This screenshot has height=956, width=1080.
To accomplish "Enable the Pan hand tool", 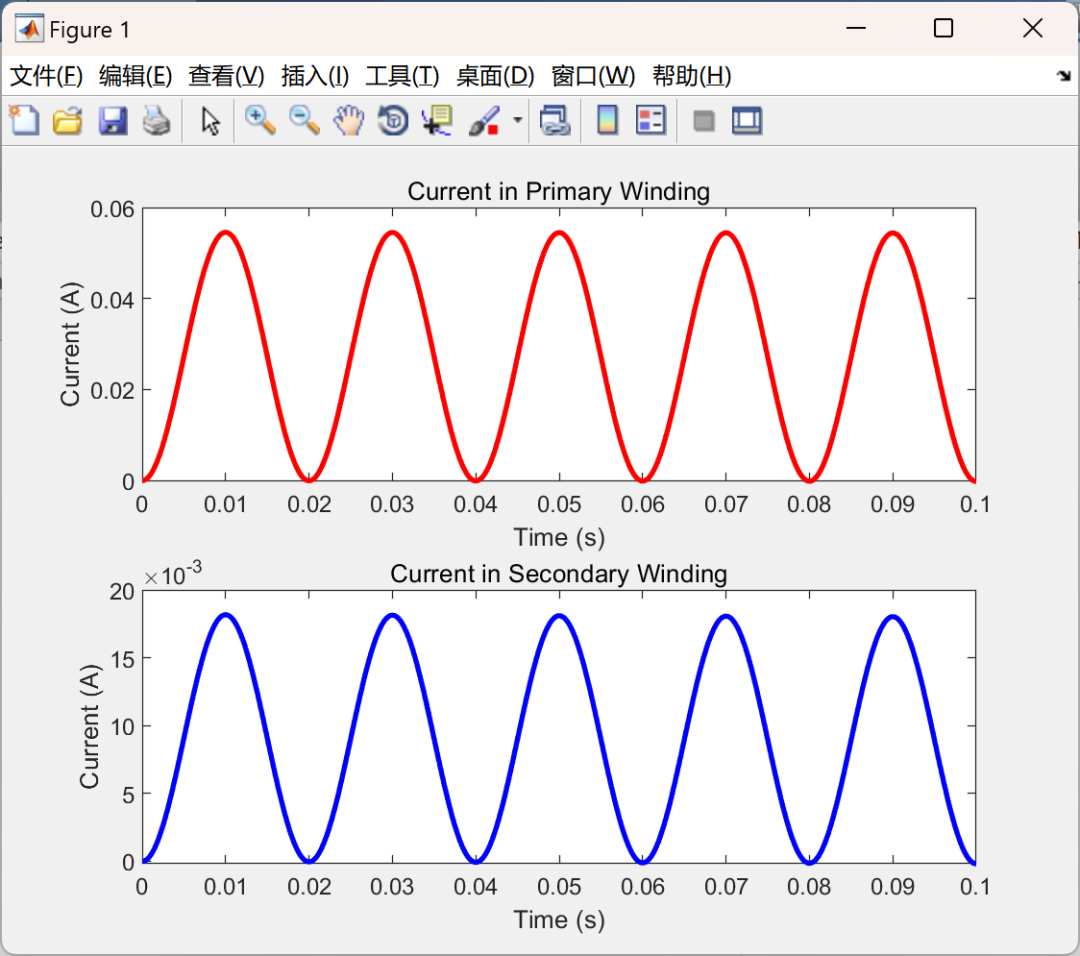I will pos(349,121).
